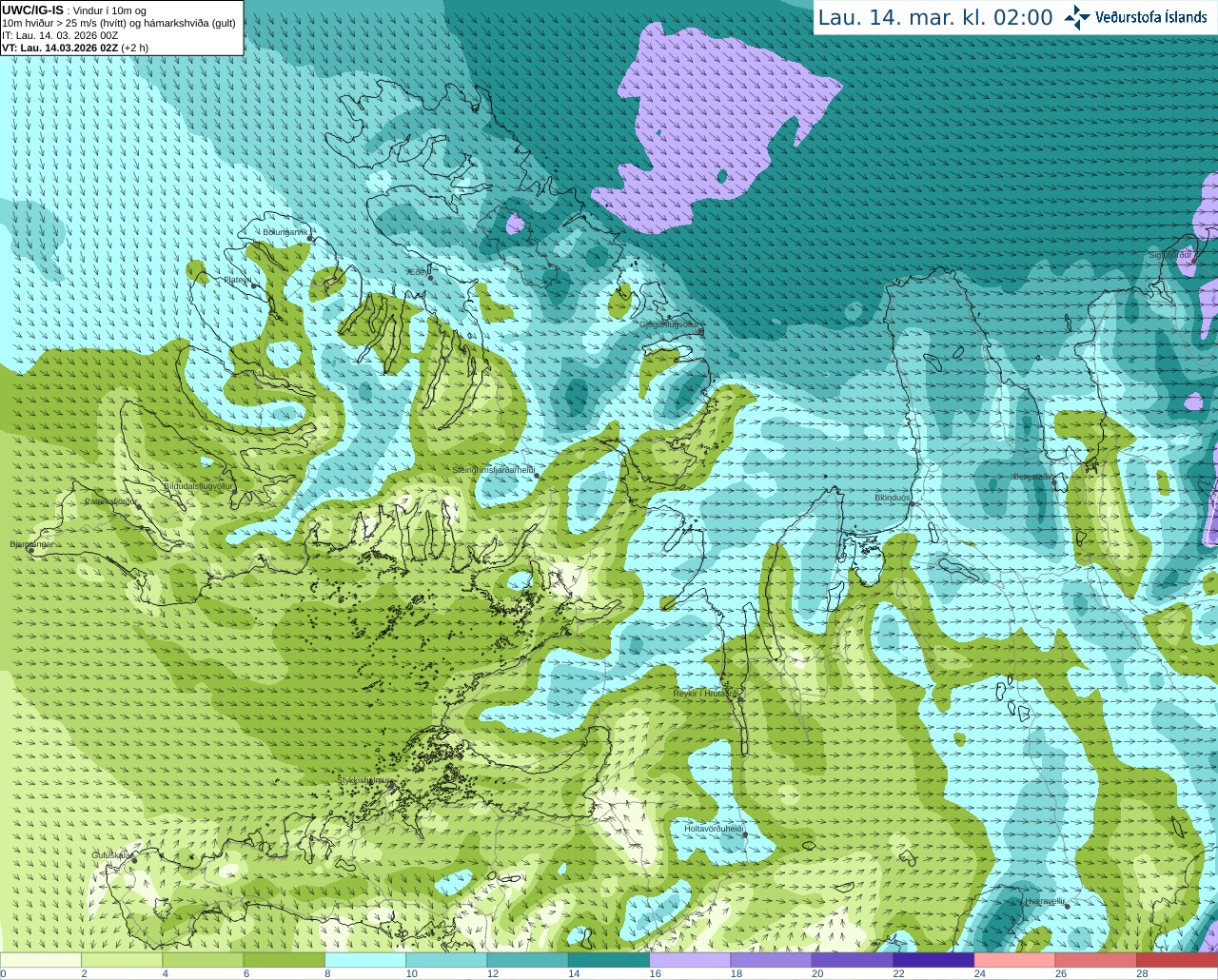Click the 6–8 m/s olive green swatch
The width and height of the screenshot is (1218, 980).
[284, 959]
